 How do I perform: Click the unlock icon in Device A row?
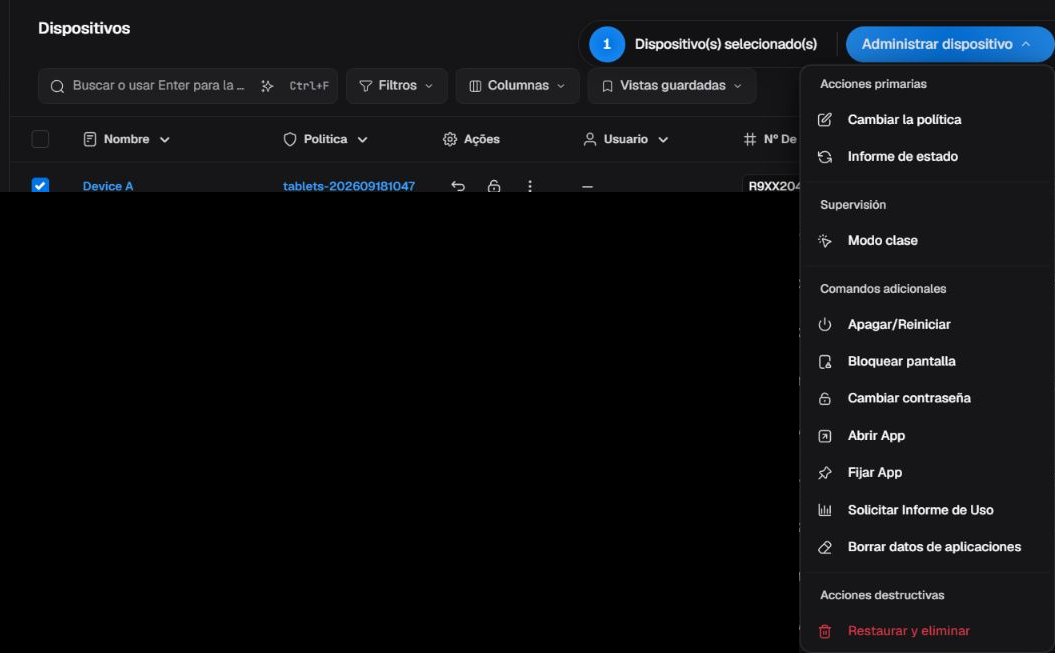(x=494, y=186)
